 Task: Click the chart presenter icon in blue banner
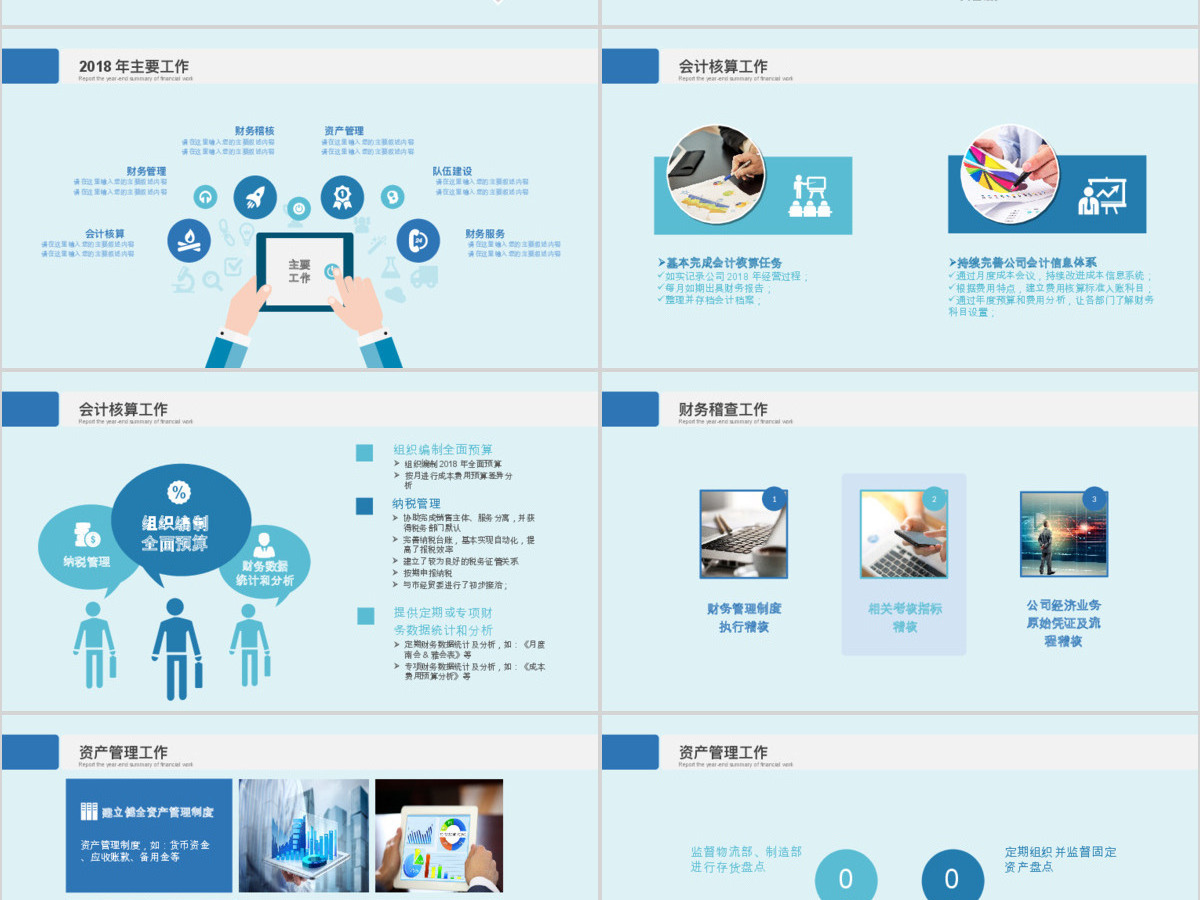1102,196
